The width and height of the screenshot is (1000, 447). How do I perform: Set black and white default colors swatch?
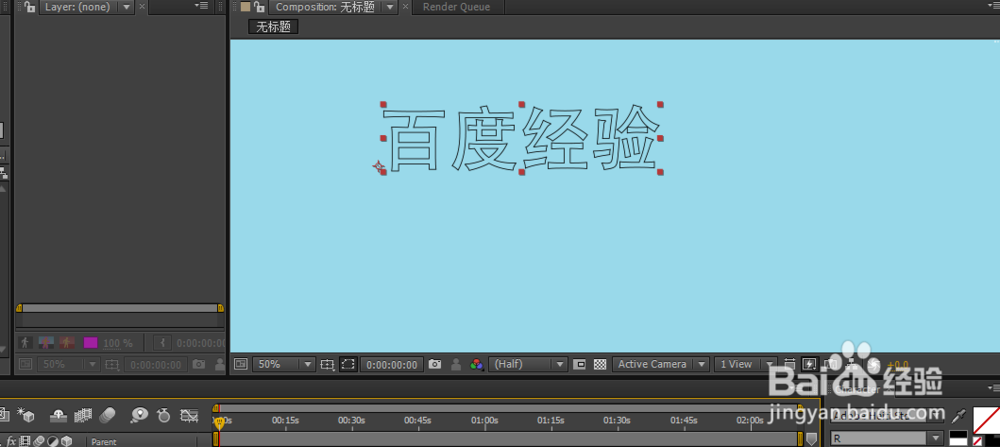click(x=958, y=438)
